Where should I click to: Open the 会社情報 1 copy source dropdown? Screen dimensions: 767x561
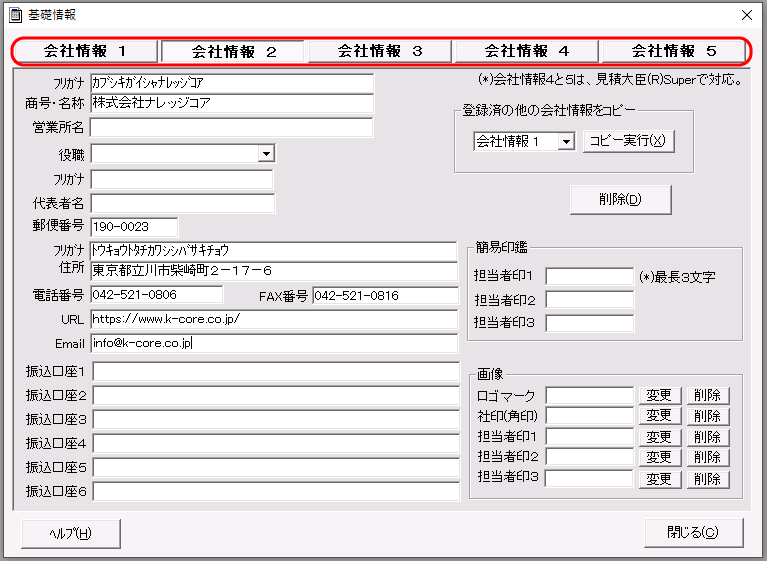click(x=566, y=142)
